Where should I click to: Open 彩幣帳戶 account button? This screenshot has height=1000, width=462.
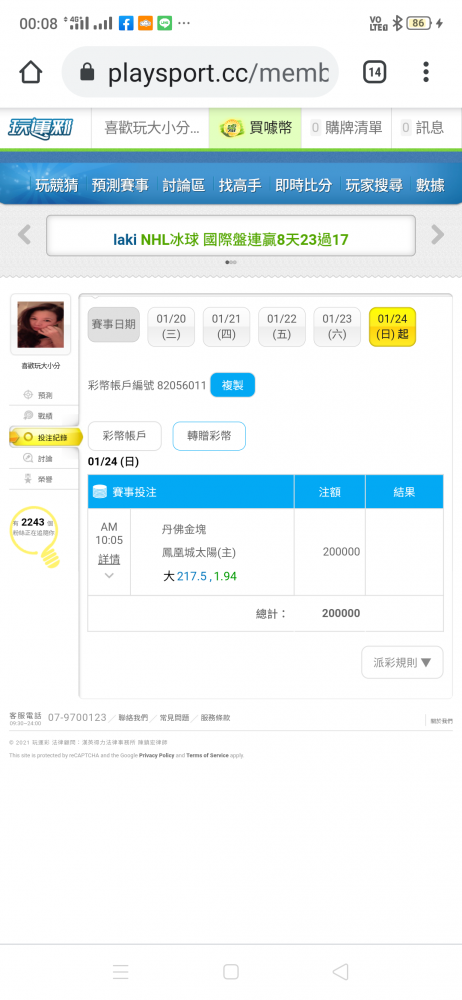[124, 436]
